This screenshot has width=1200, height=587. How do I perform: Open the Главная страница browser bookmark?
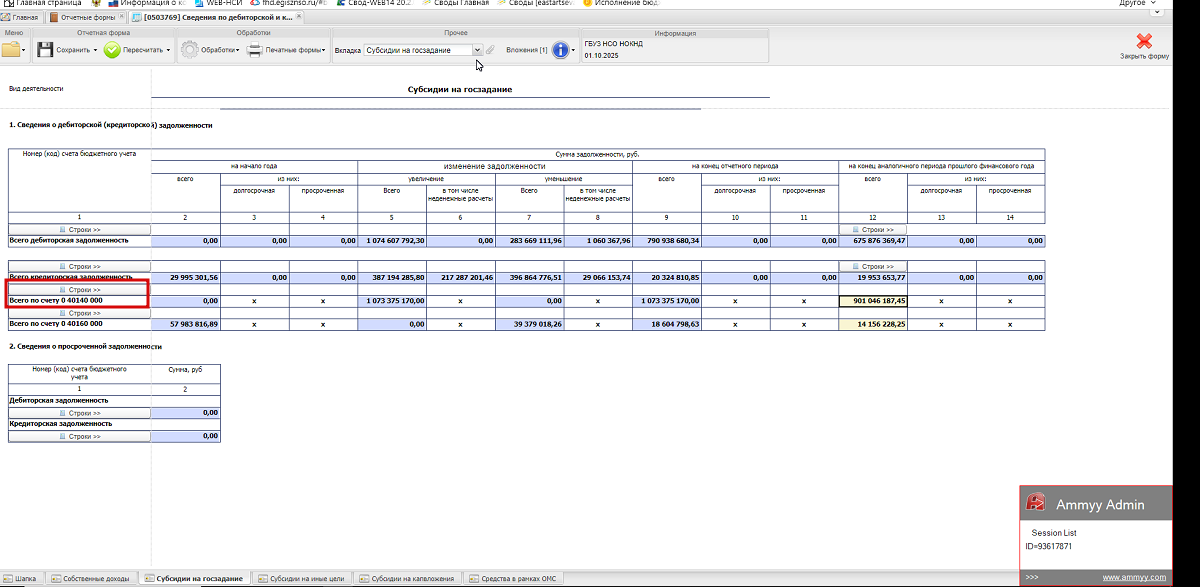44,4
